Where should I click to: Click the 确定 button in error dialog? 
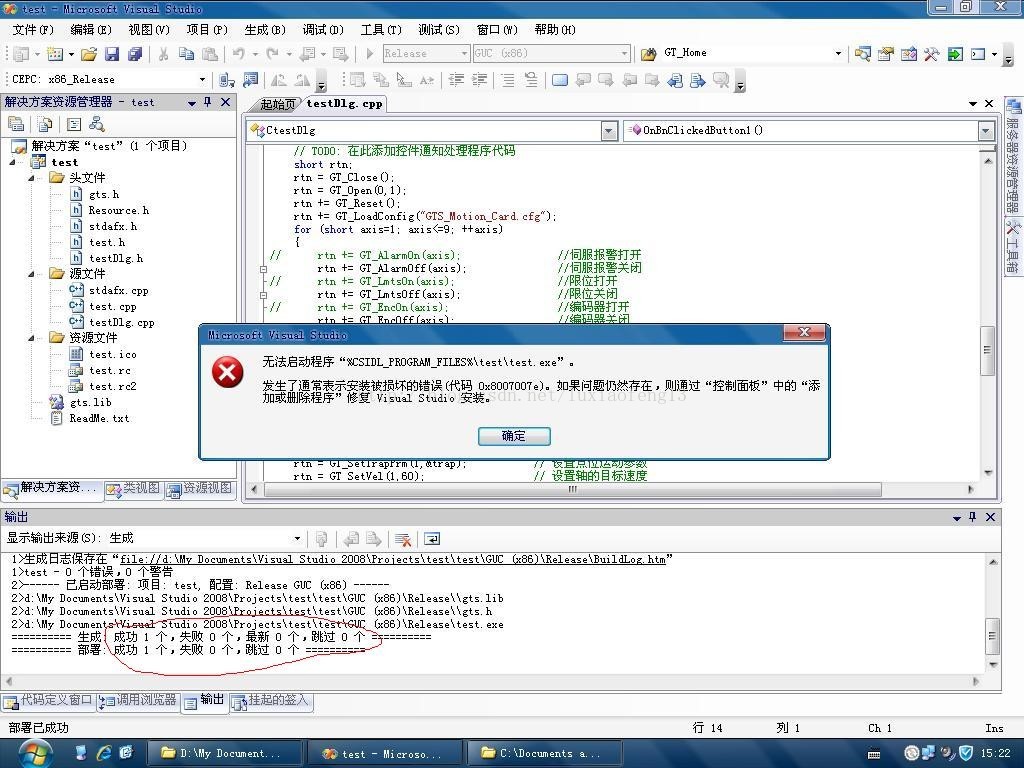pyautogui.click(x=514, y=436)
